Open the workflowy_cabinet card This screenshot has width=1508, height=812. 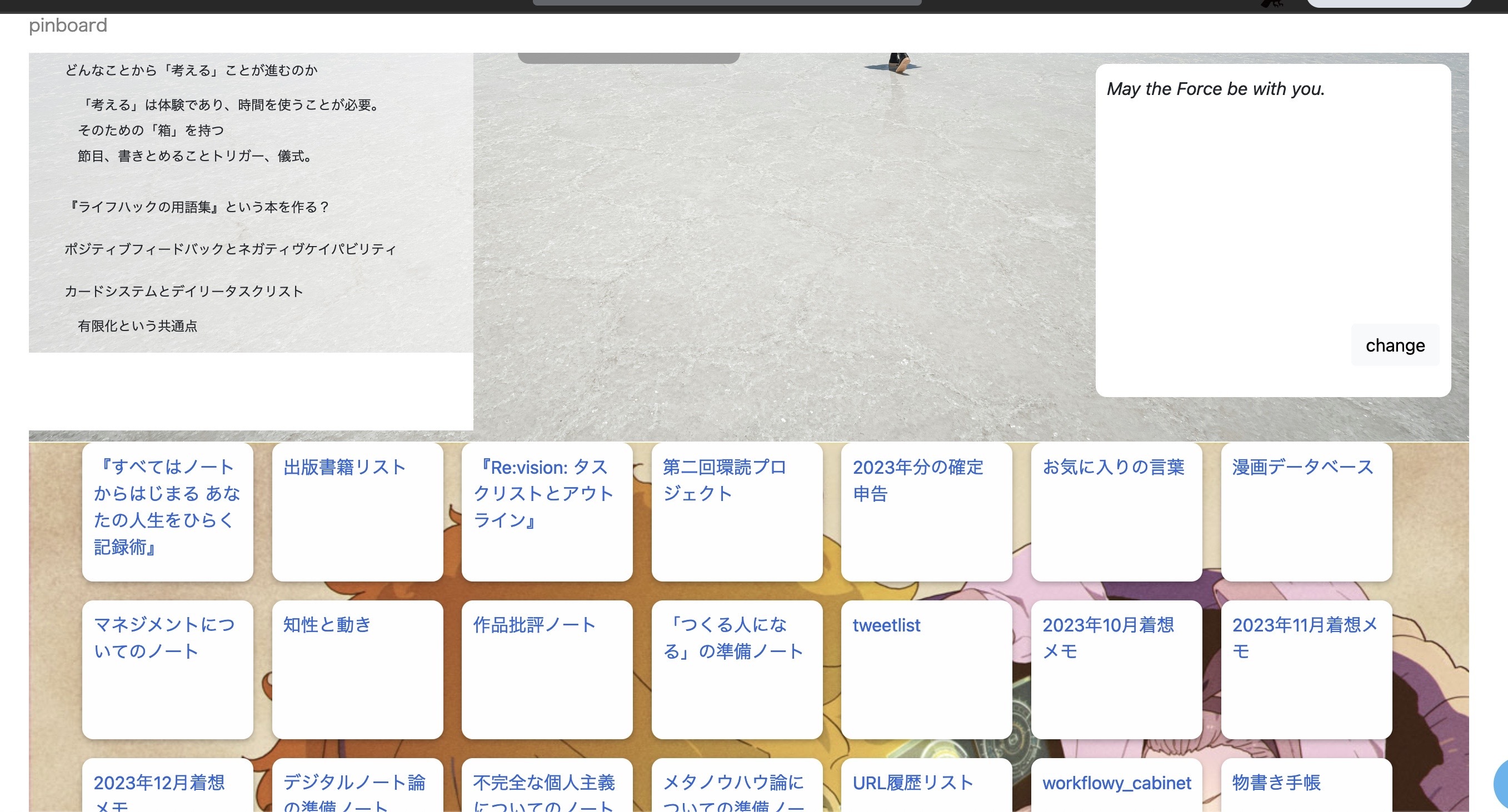point(1116,783)
